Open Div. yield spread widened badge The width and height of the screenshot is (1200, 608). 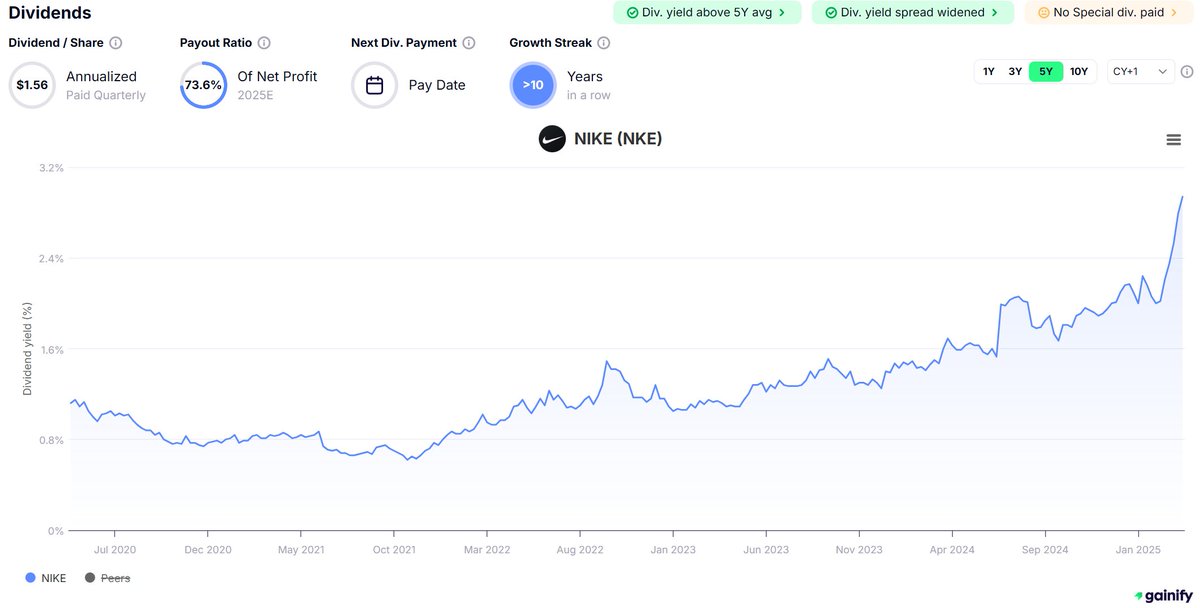(913, 13)
